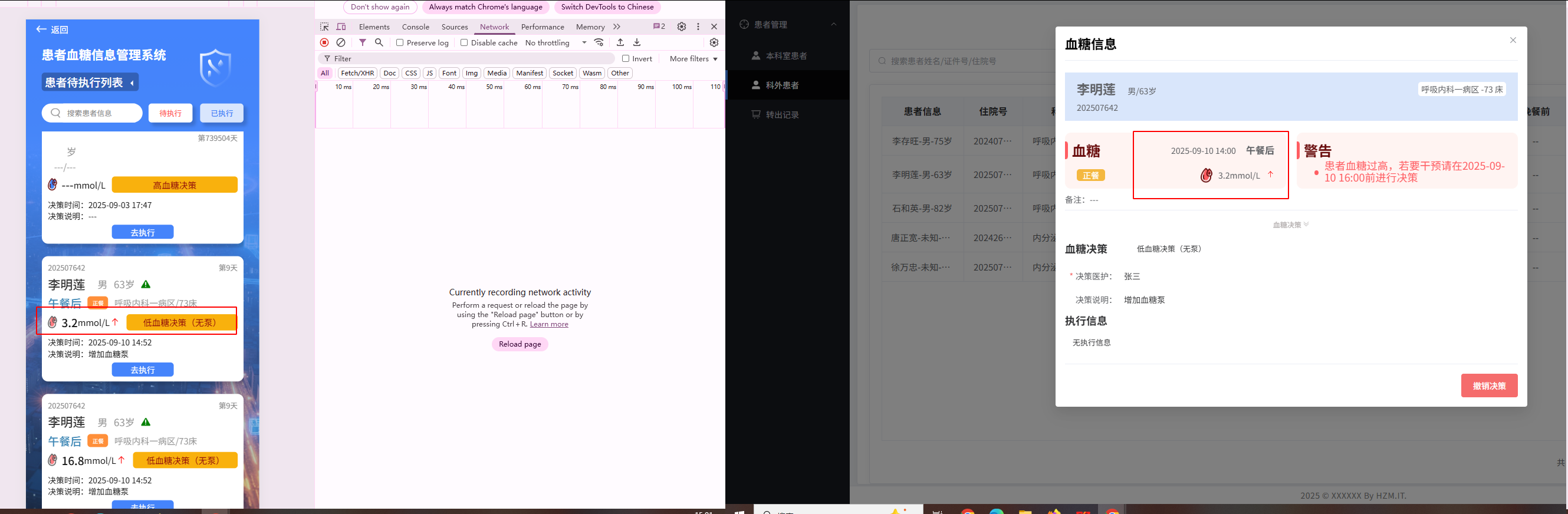Toggle the CSS request filter
This screenshot has width=1568, height=514.
[412, 73]
